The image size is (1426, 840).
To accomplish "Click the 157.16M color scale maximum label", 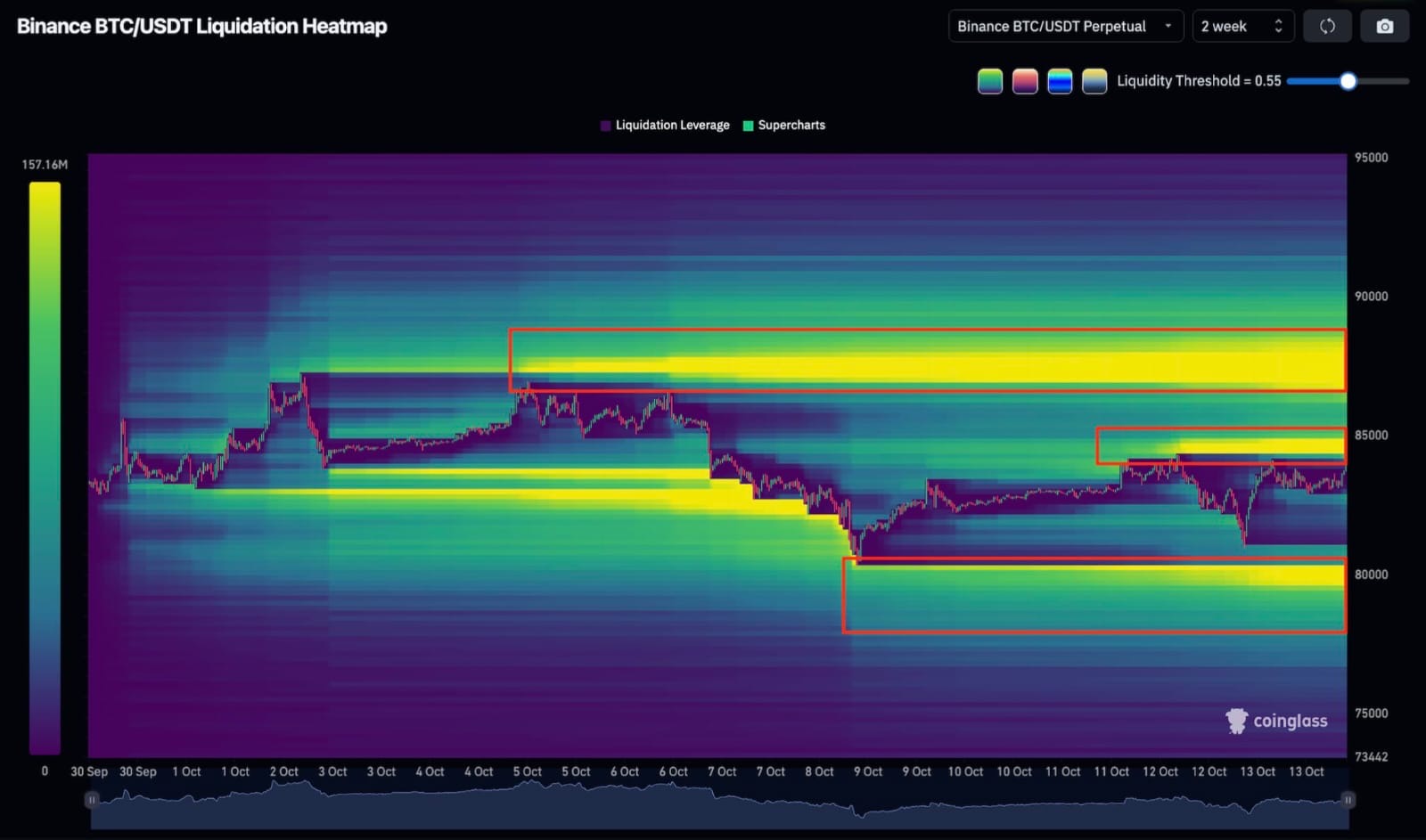I will pyautogui.click(x=45, y=165).
